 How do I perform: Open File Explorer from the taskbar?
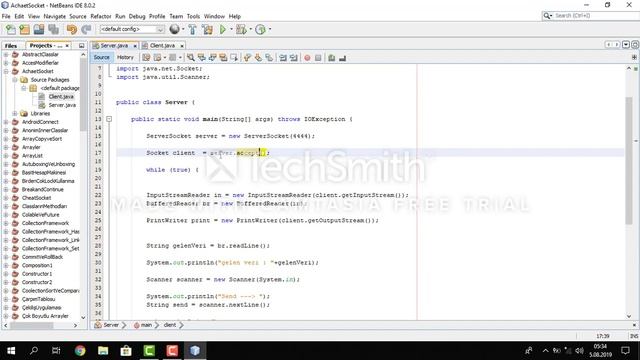click(103, 351)
